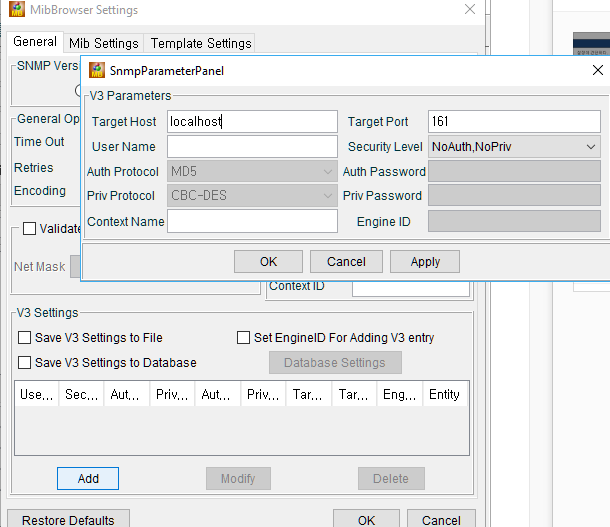Cancel the SnmpParameterPanel dialog
Image resolution: width=610 pixels, height=527 pixels.
(346, 262)
